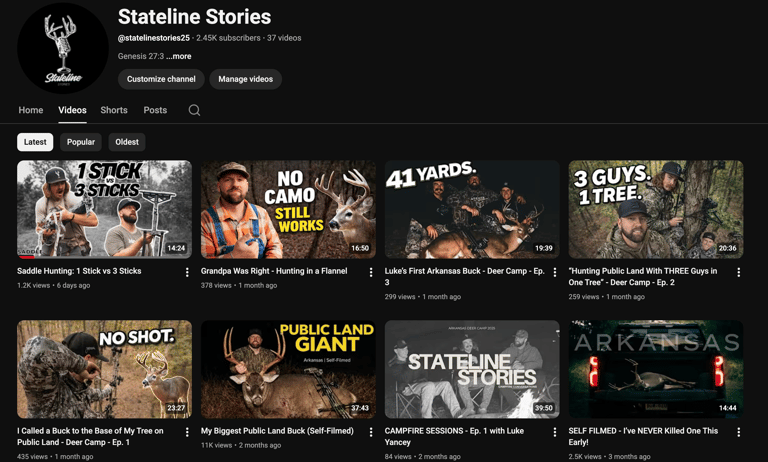Open options menu for Saddle Hunting video
The width and height of the screenshot is (768, 462).
187,272
